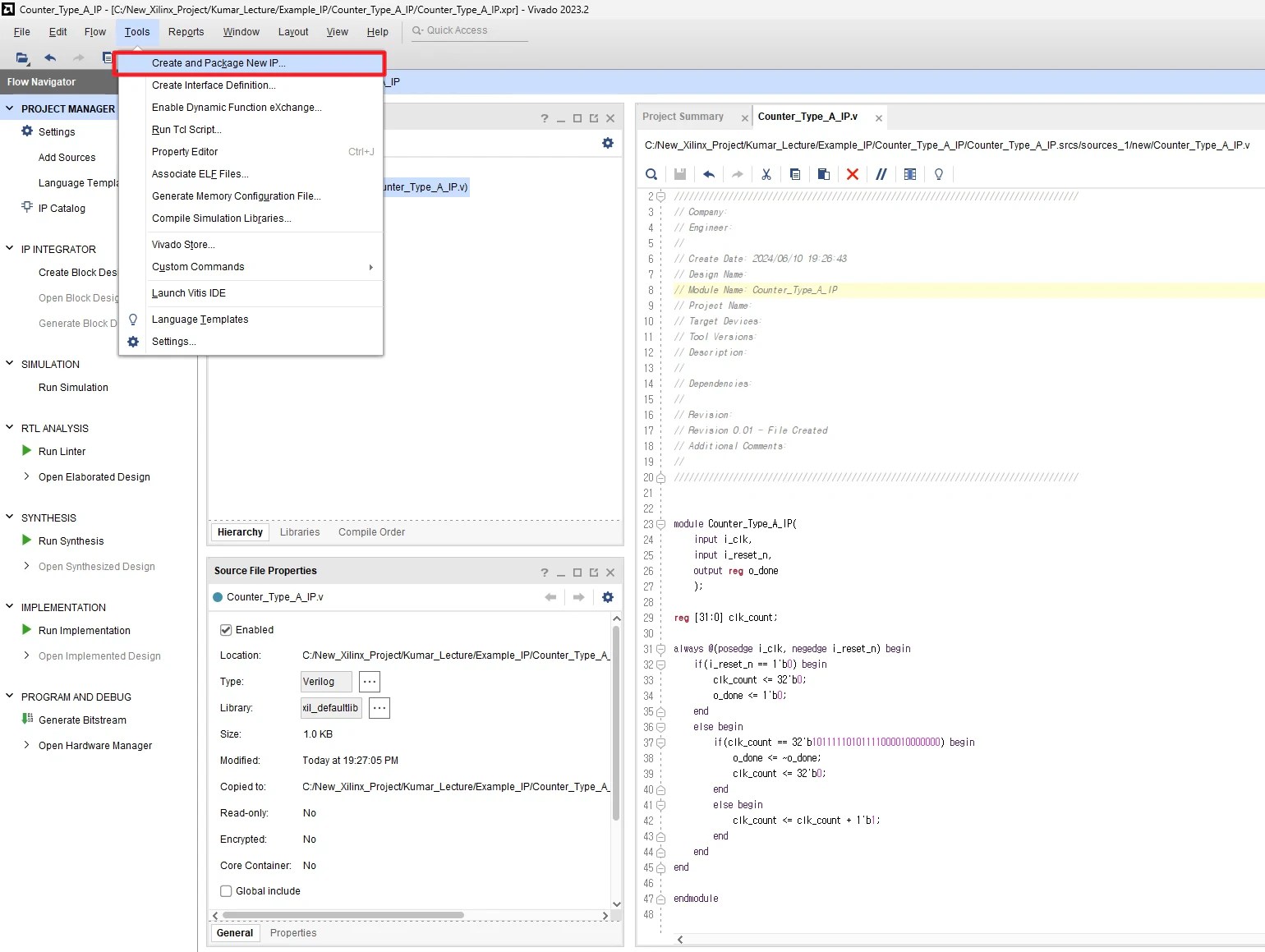
Task: Open Sources panel gear settings icon
Action: coord(608,143)
